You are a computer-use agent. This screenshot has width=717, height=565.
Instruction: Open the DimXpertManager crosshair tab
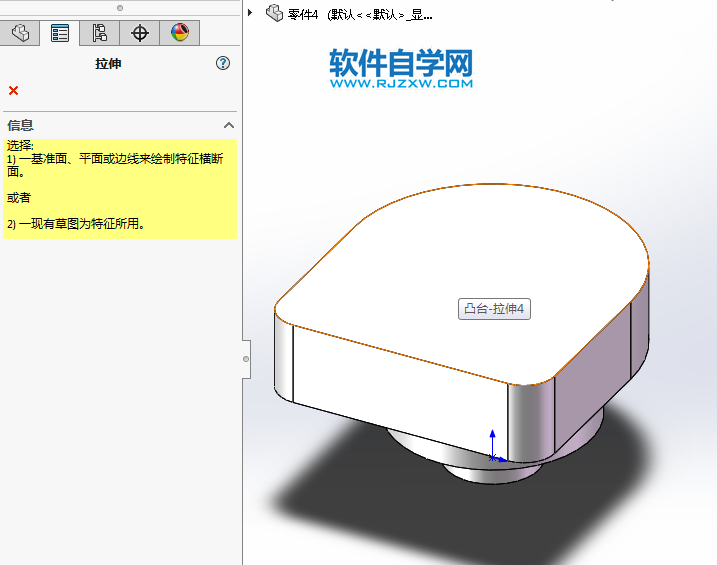click(x=139, y=33)
